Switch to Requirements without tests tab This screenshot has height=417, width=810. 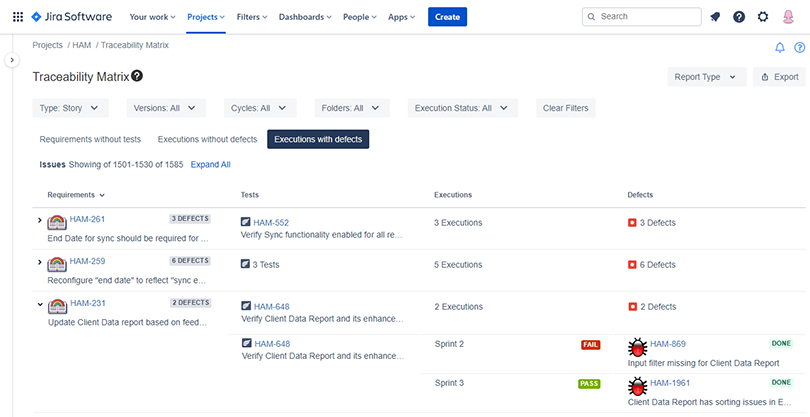(x=89, y=139)
